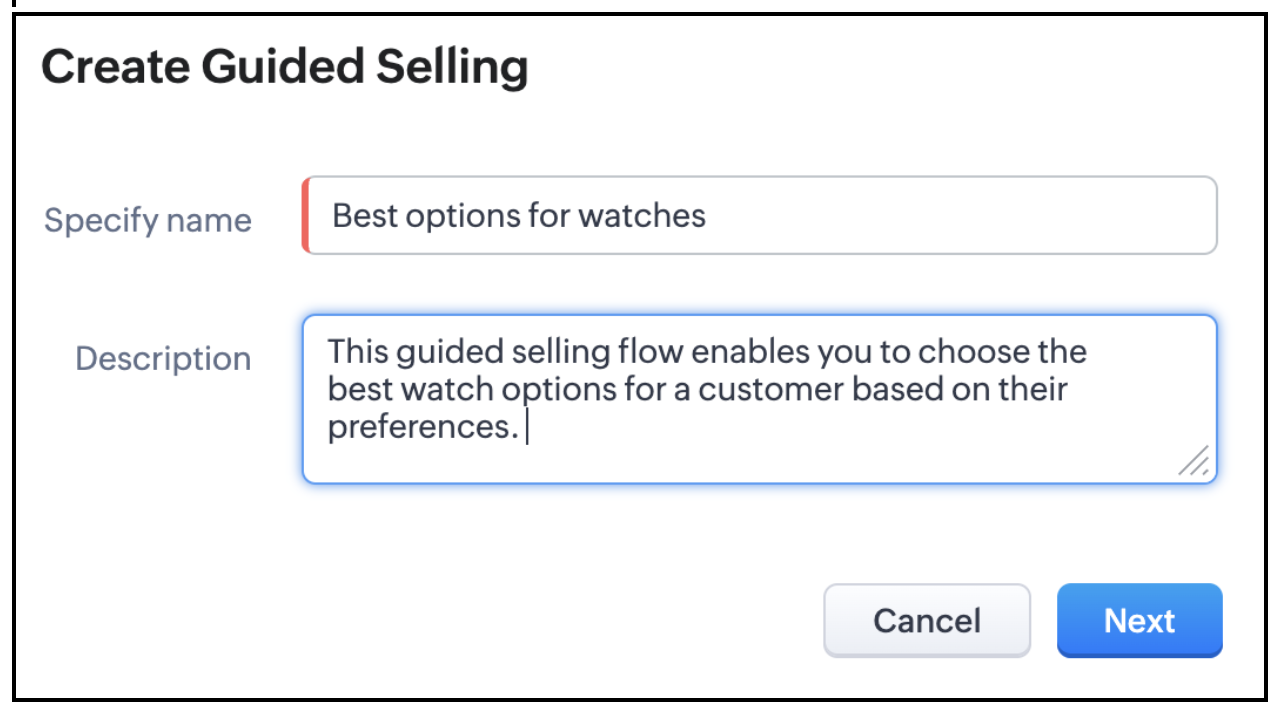Click the "Description" label
The width and height of the screenshot is (1286, 720).
point(163,359)
